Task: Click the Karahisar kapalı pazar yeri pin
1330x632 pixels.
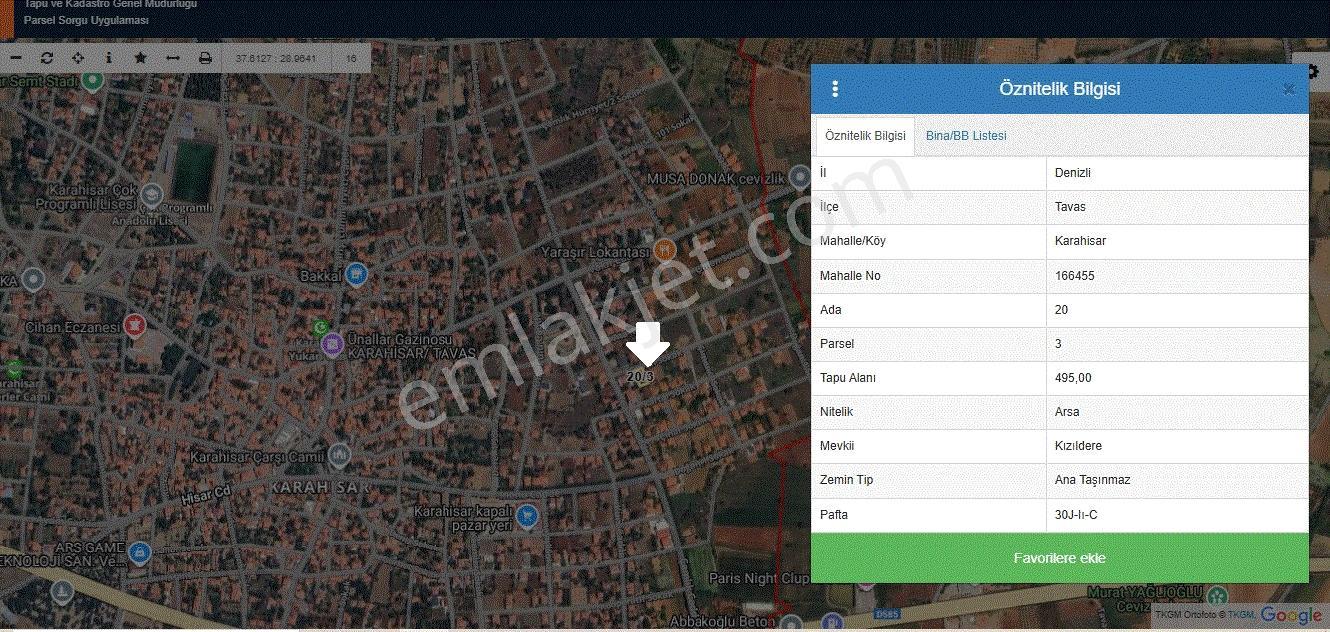Action: tap(527, 516)
